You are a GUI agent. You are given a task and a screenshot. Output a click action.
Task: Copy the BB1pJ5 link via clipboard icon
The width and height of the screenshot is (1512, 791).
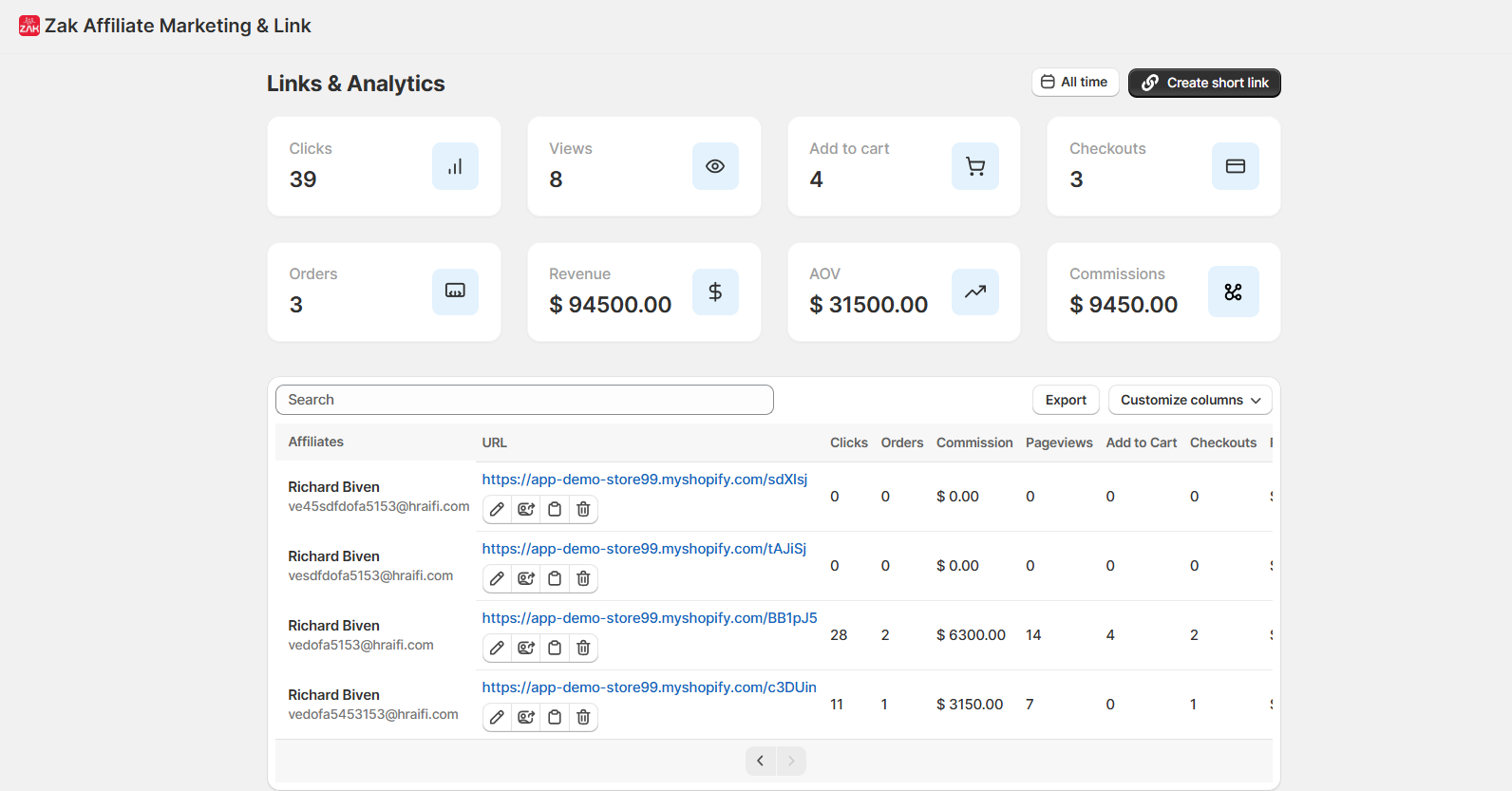click(x=555, y=648)
